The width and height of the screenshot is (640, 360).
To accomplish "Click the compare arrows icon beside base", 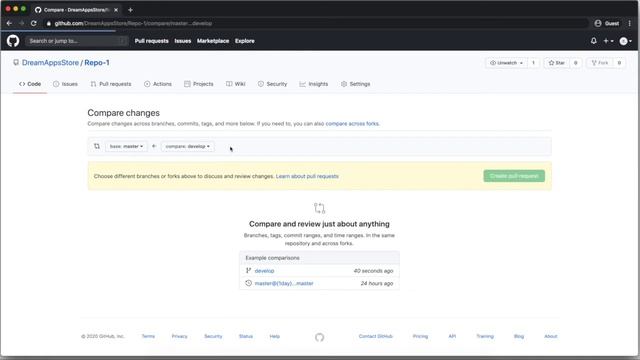I will [x=97, y=146].
